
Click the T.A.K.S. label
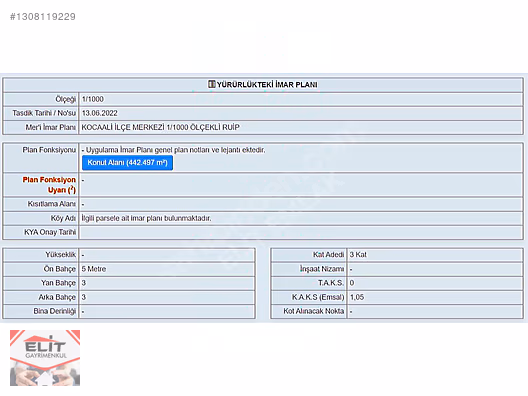tap(331, 283)
